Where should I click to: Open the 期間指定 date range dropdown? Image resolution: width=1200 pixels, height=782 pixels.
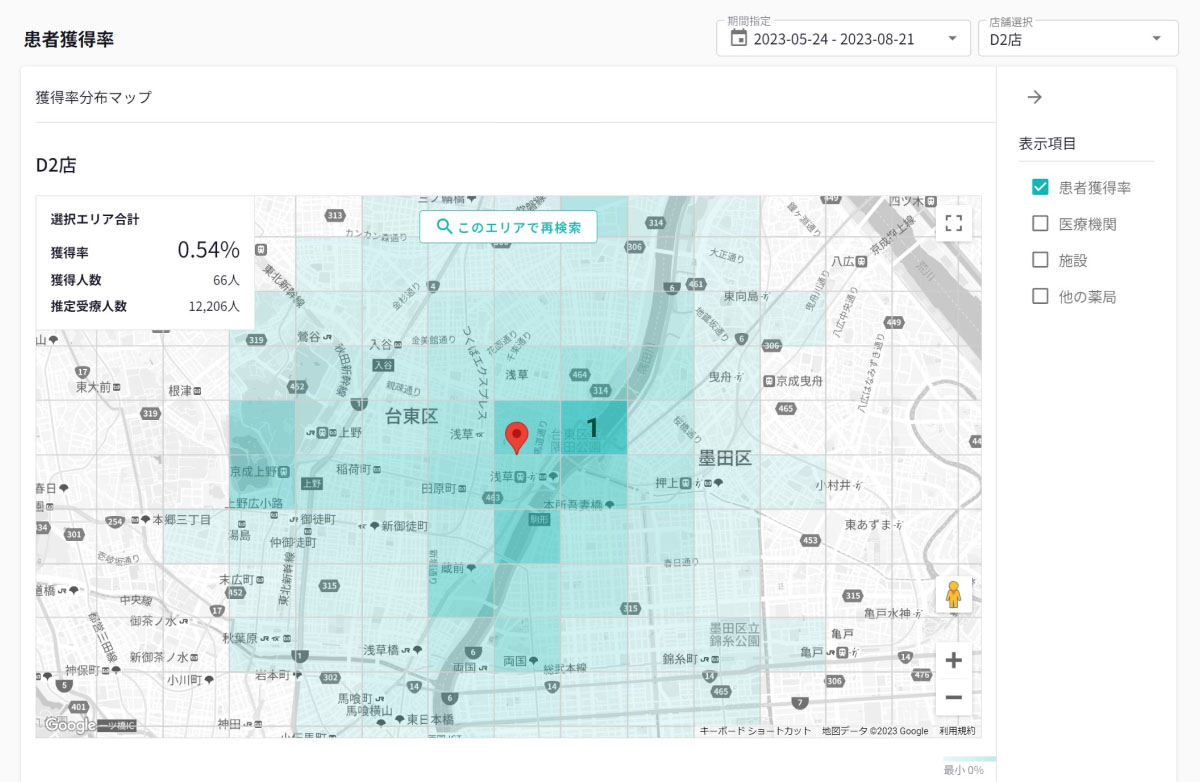[842, 39]
